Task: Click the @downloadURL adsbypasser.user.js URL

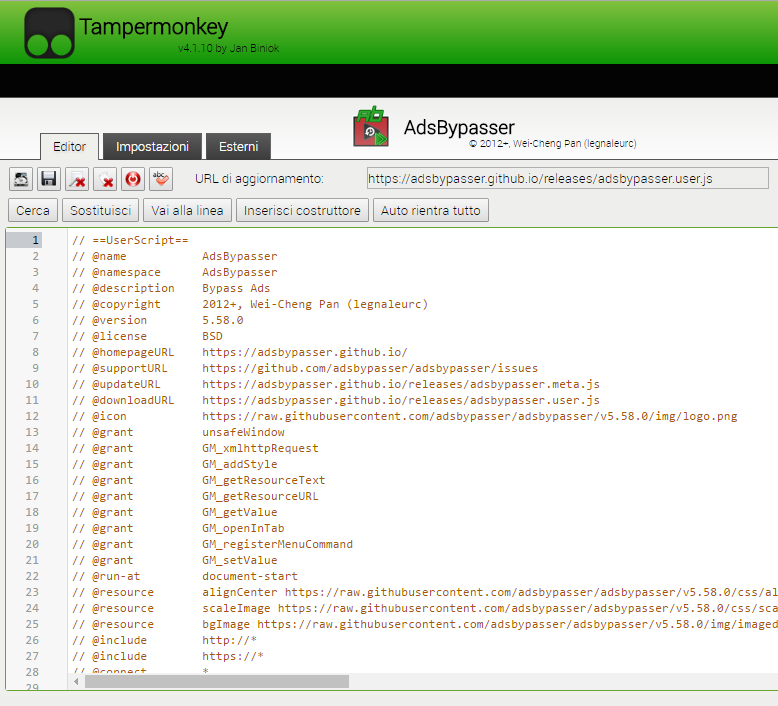Action: [x=401, y=400]
